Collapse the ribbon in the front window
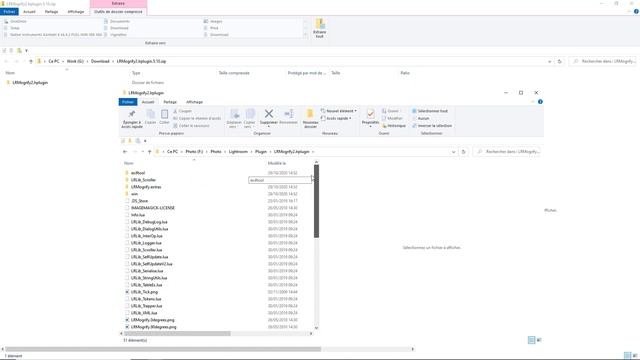640x360 pixels. point(533,102)
